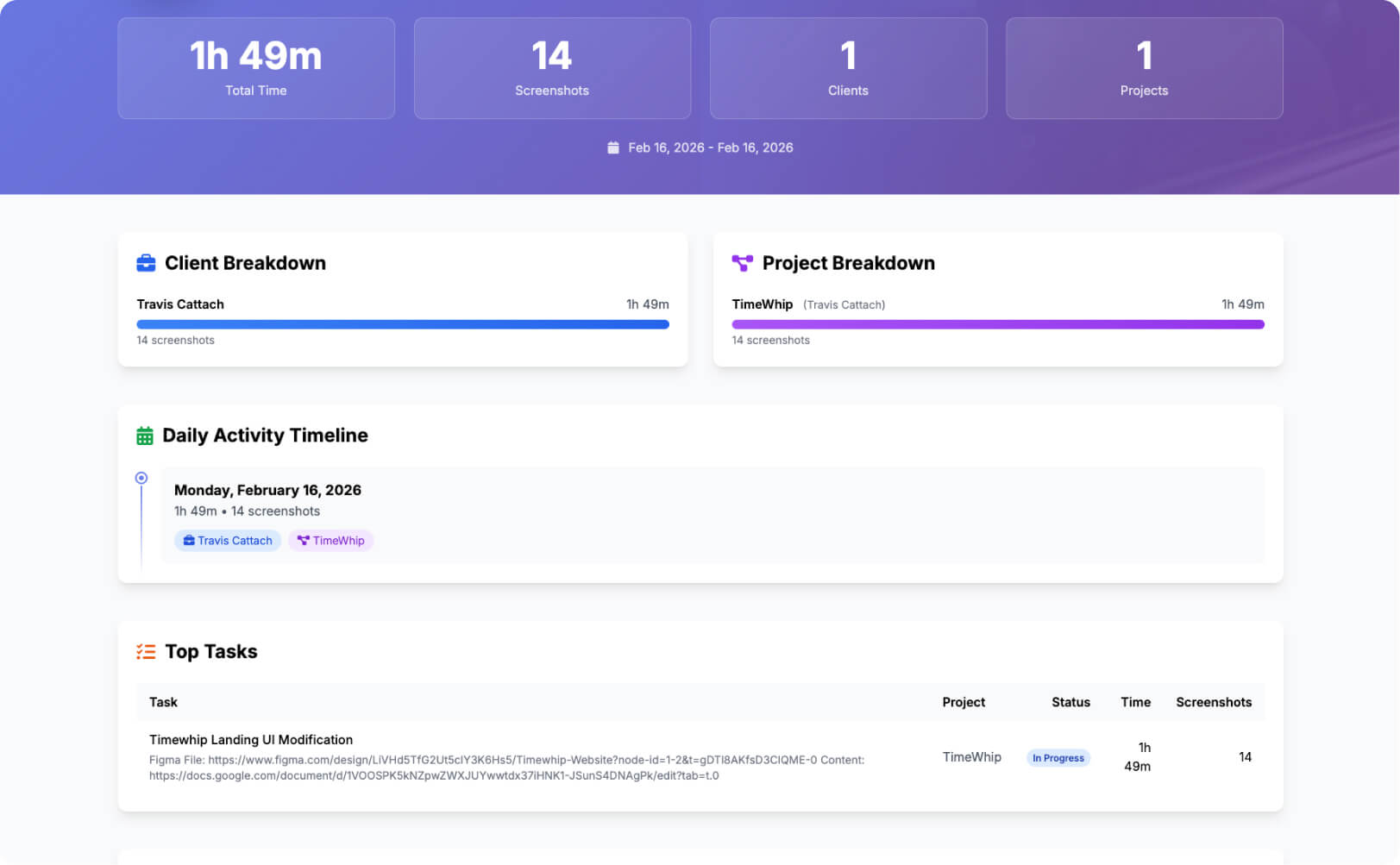Click the briefcase icon beside Client Breakdown
The image size is (1400, 865).
tap(146, 263)
